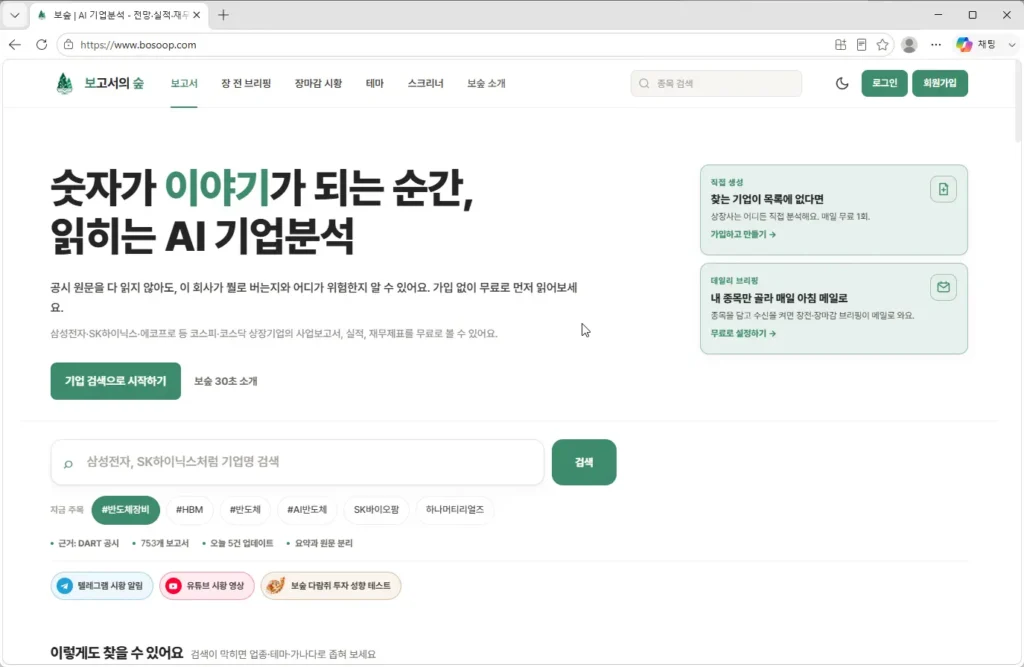Click the 근거: DART 공시 text
The width and height of the screenshot is (1024, 667).
pyautogui.click(x=88, y=544)
